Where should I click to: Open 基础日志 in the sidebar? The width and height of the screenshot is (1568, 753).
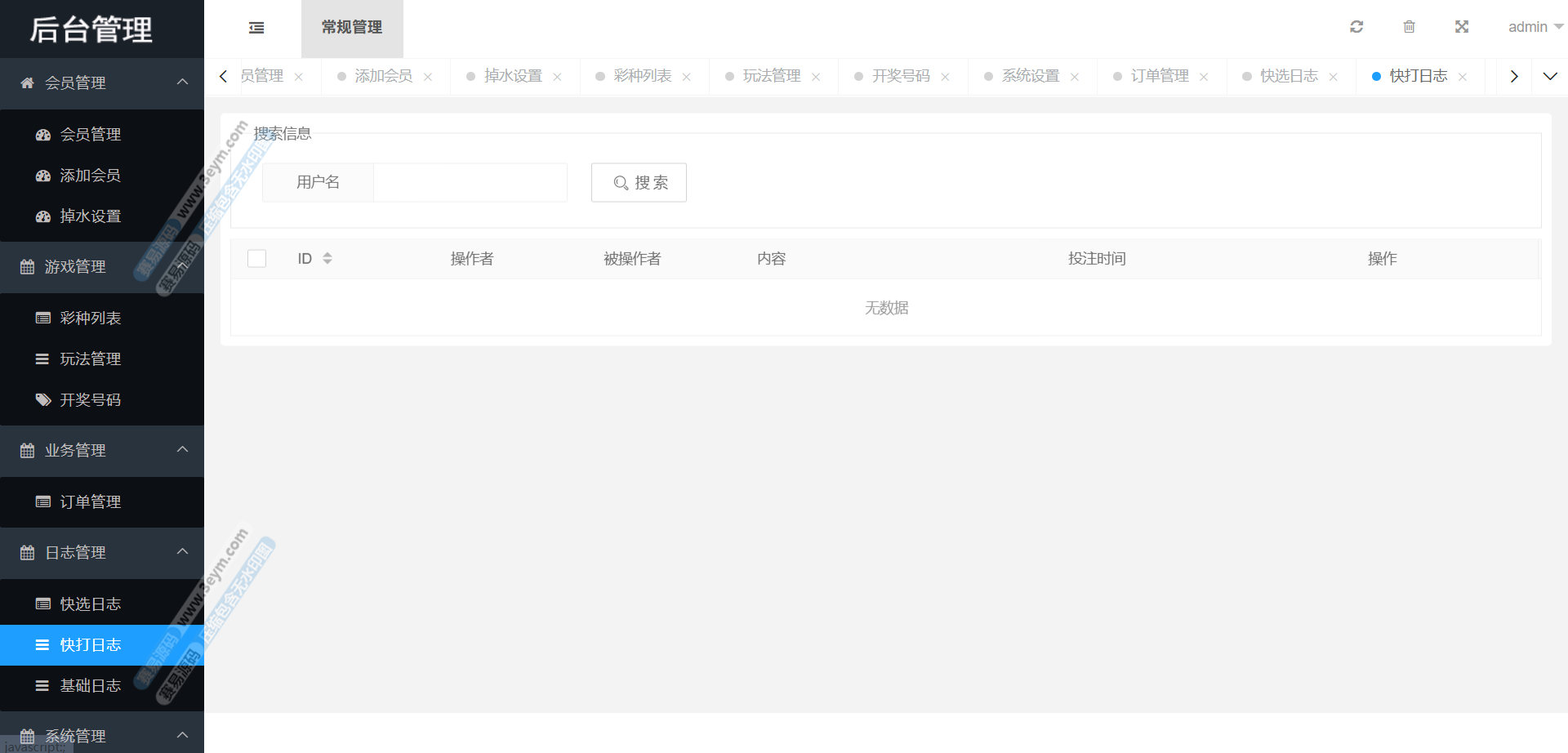coord(90,685)
